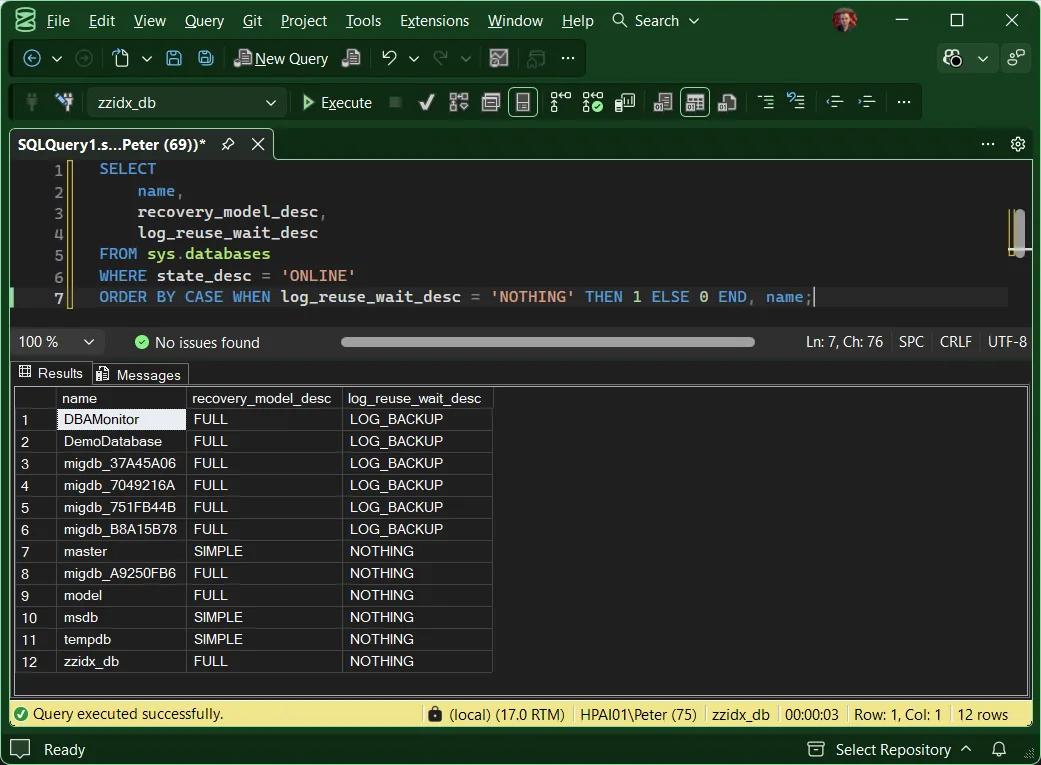Viewport: 1041px width, 765px height.
Task: Click the activity monitor chart icon
Action: 499,58
